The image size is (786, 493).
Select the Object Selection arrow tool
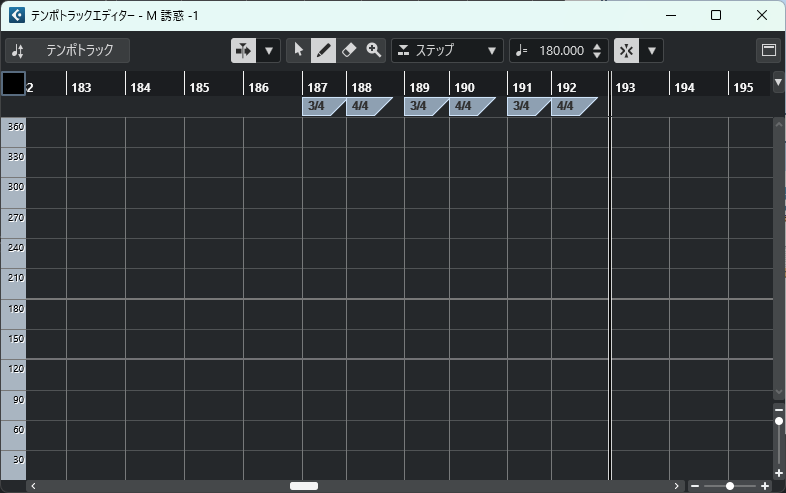(x=299, y=50)
